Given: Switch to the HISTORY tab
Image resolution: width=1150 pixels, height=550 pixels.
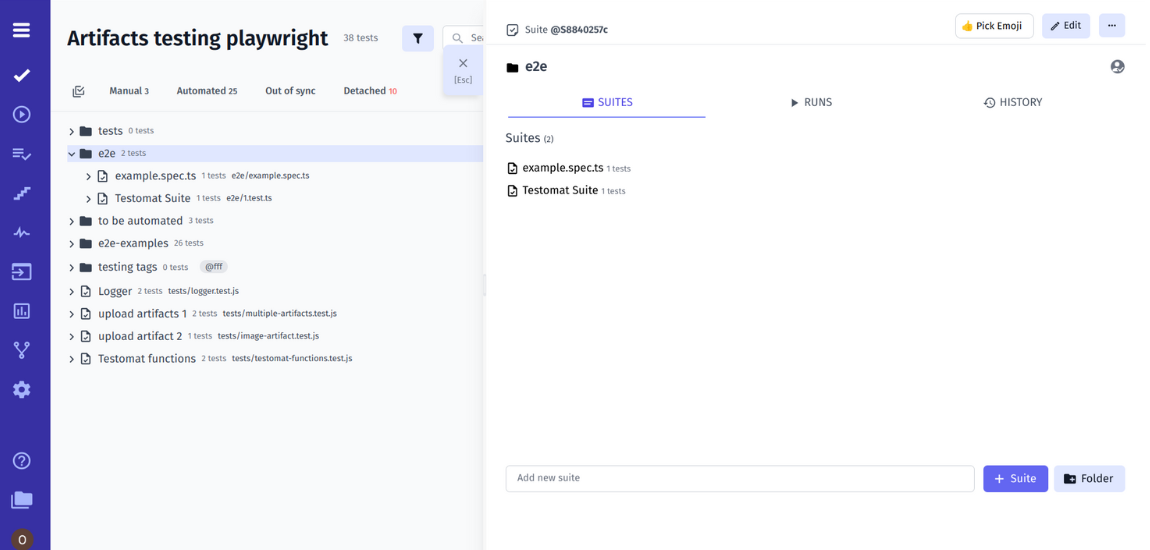Looking at the screenshot, I should click(x=1012, y=102).
